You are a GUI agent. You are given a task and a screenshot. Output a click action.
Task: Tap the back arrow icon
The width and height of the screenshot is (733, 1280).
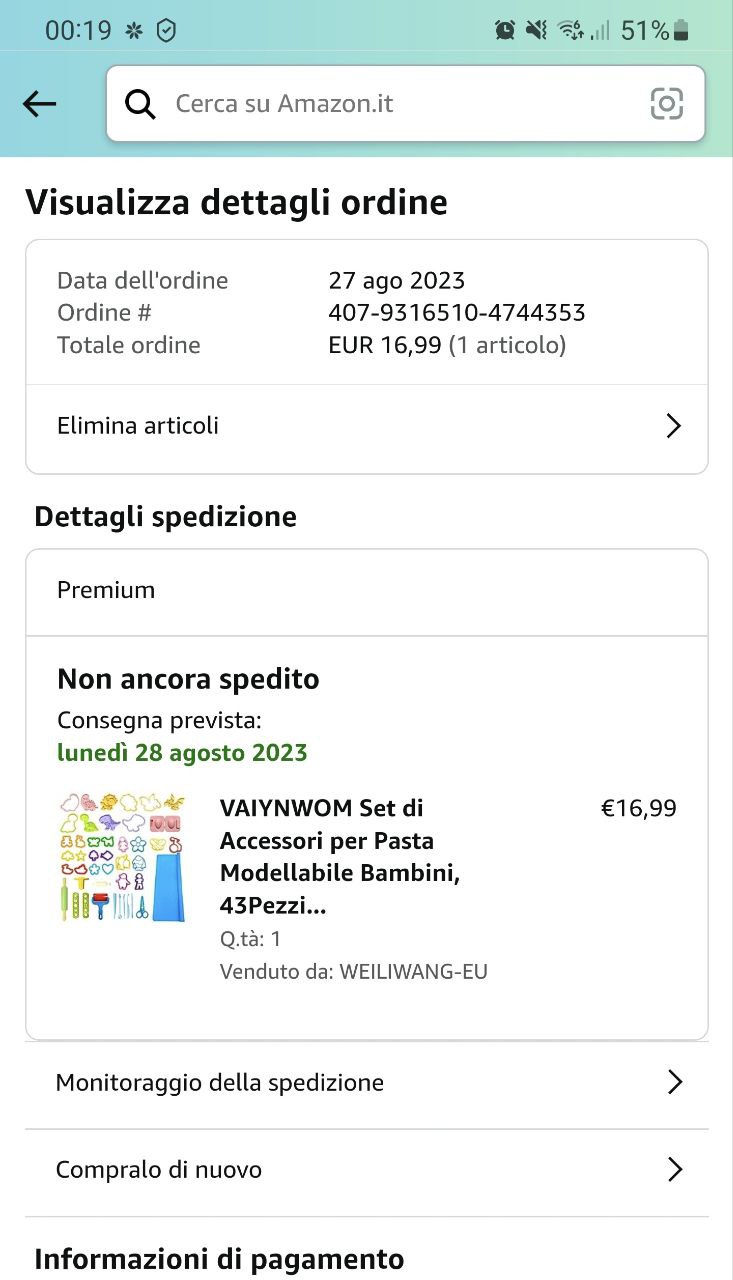pyautogui.click(x=39, y=103)
